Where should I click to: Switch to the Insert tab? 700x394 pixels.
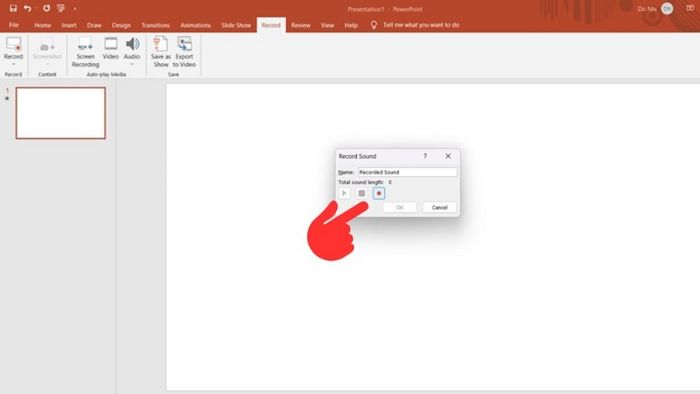(x=69, y=25)
